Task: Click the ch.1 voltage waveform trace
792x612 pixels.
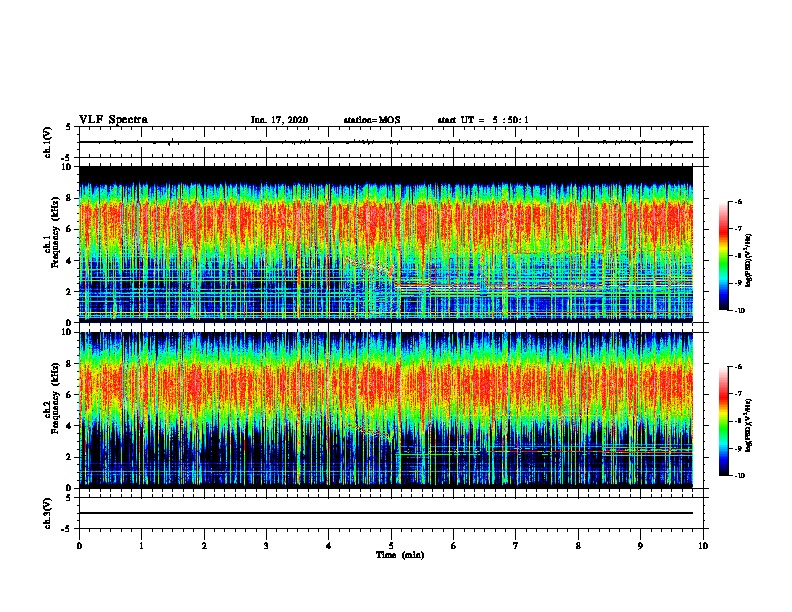Action: (386, 142)
